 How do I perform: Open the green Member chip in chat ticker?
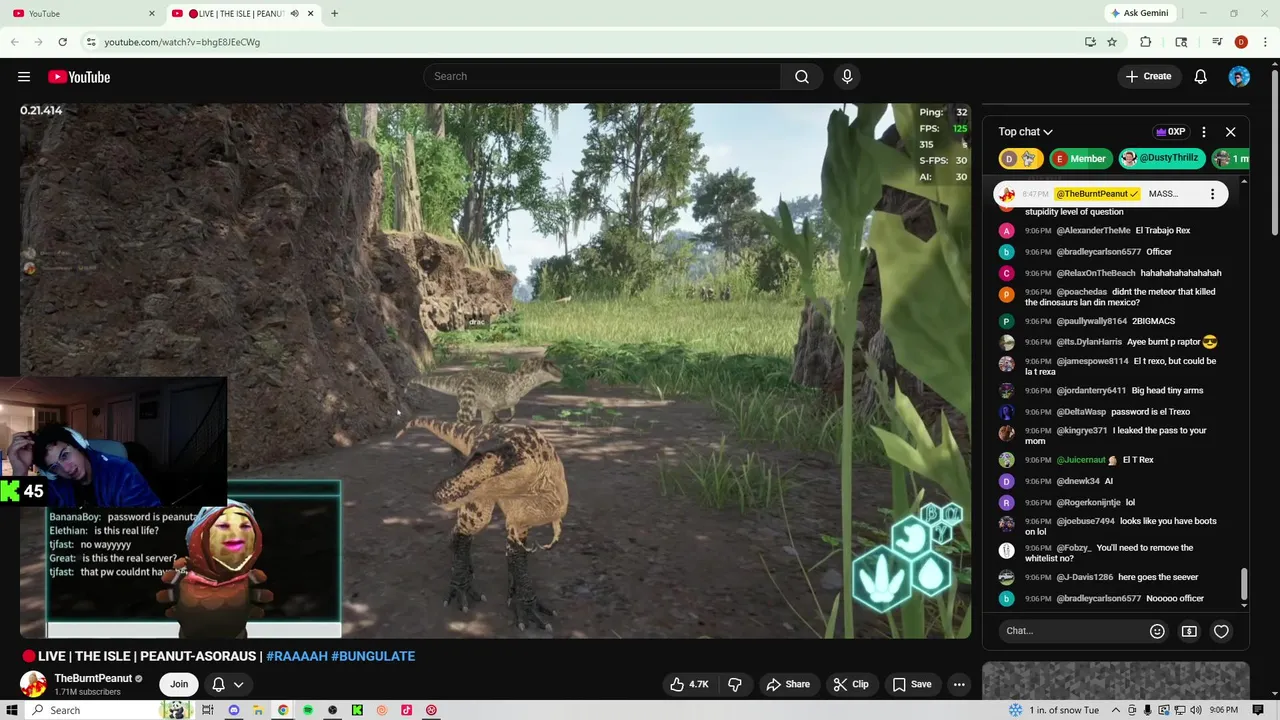(x=1080, y=159)
